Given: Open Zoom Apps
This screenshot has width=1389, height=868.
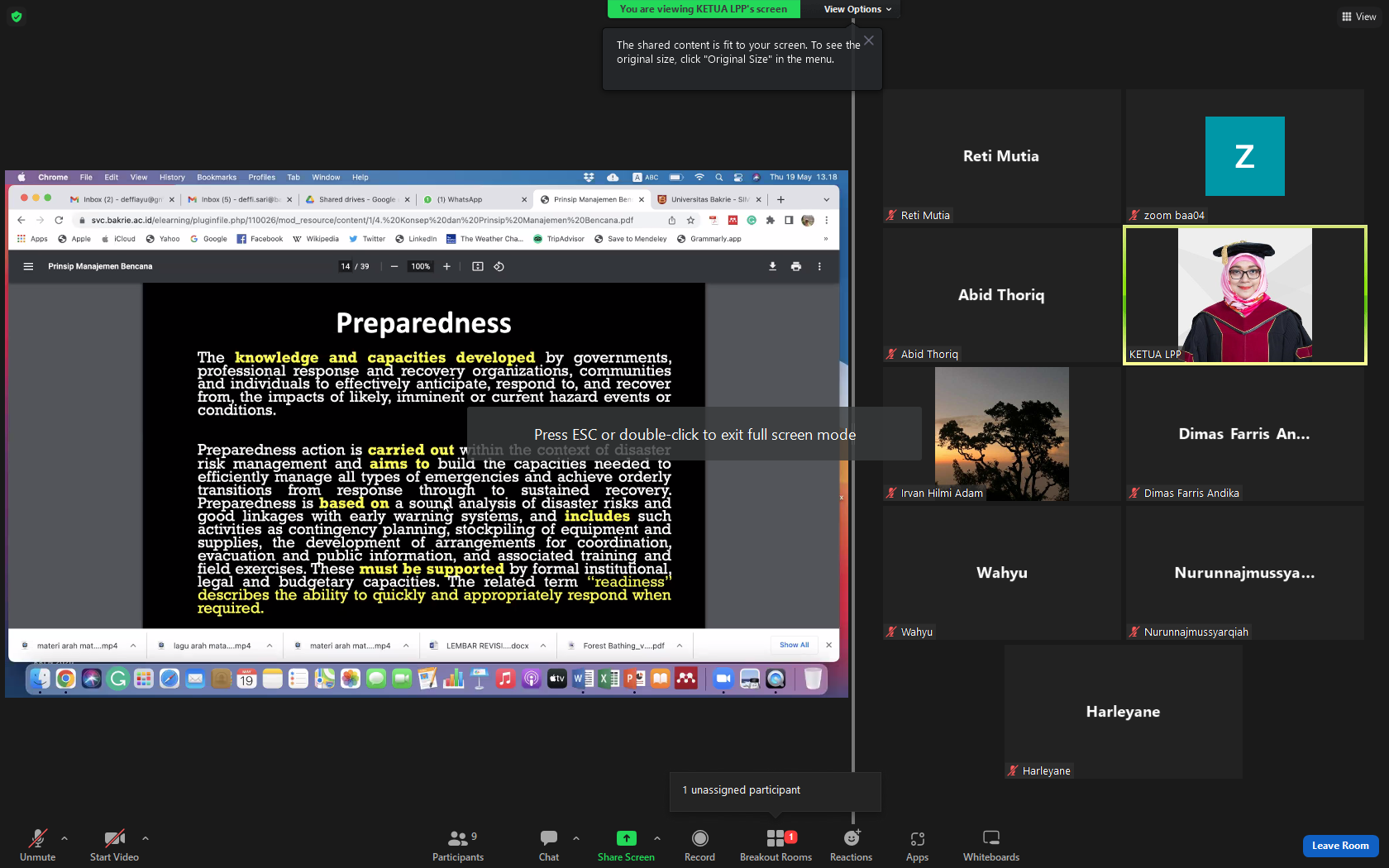Looking at the screenshot, I should click(x=917, y=846).
